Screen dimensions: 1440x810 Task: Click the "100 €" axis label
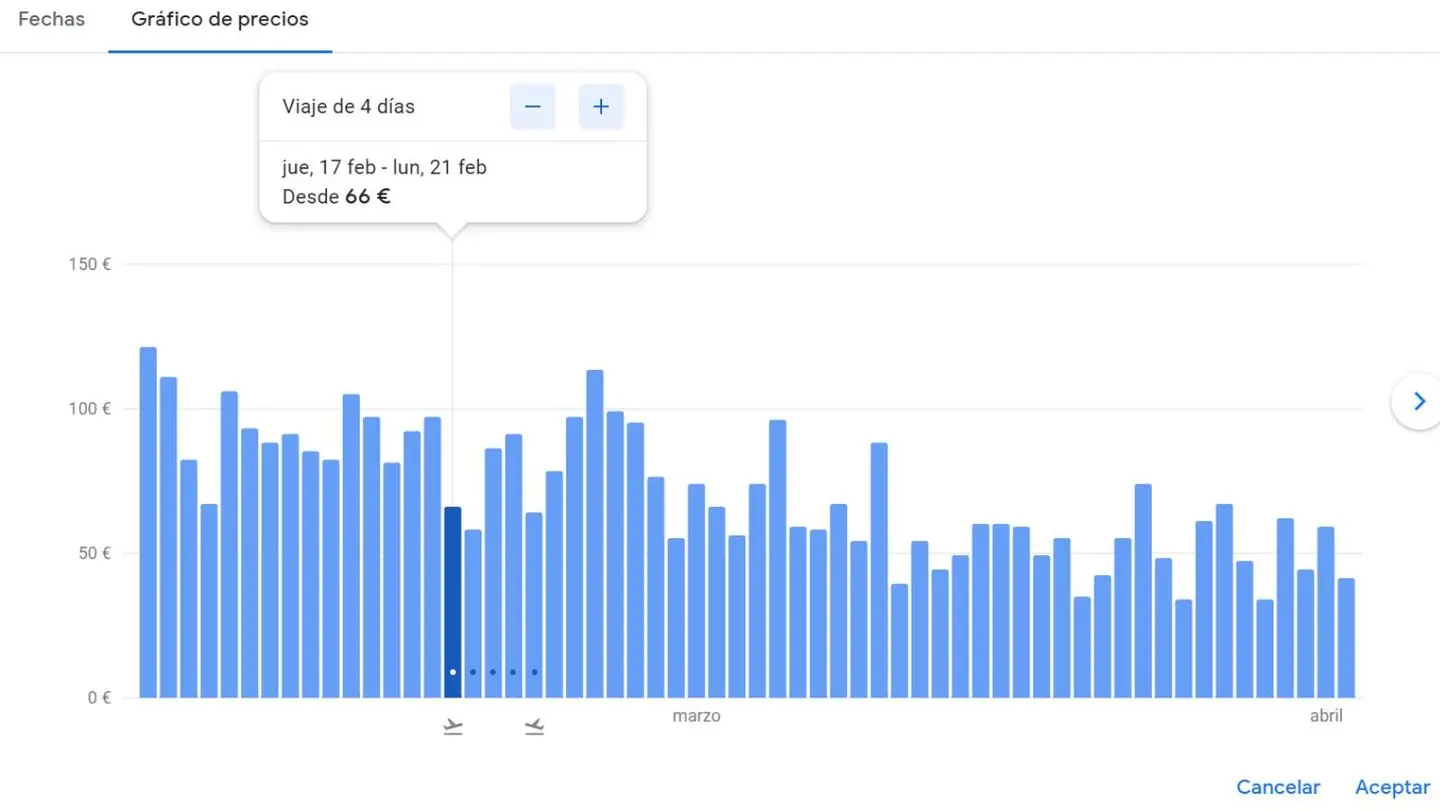tap(92, 409)
